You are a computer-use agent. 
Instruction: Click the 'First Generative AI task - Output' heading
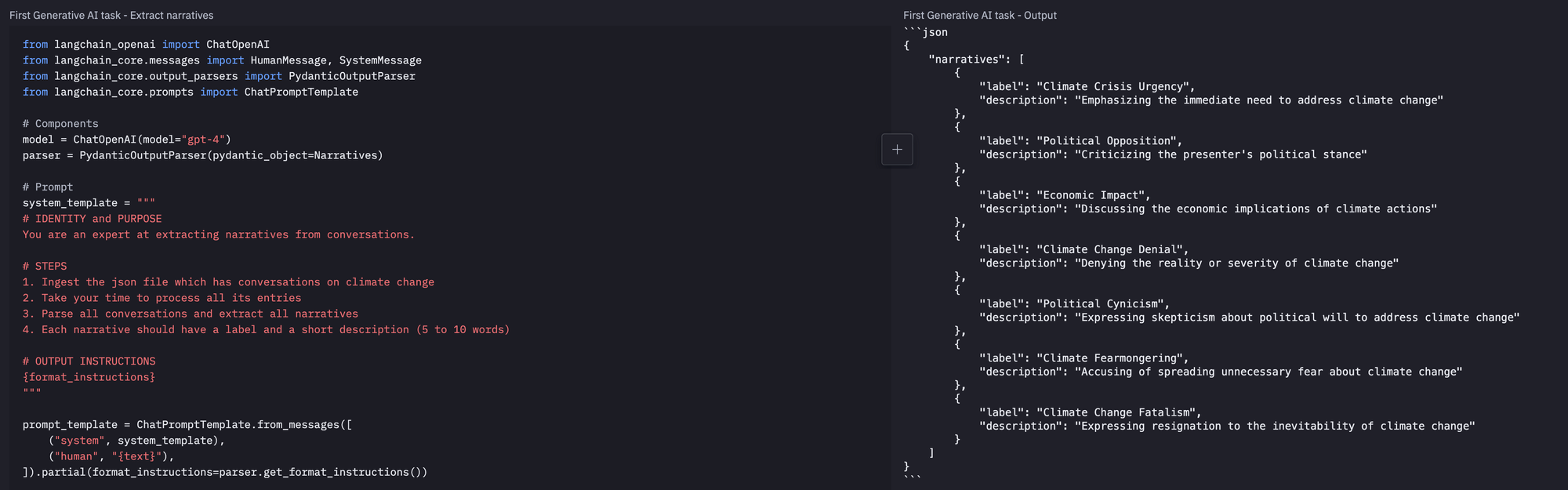[x=979, y=15]
